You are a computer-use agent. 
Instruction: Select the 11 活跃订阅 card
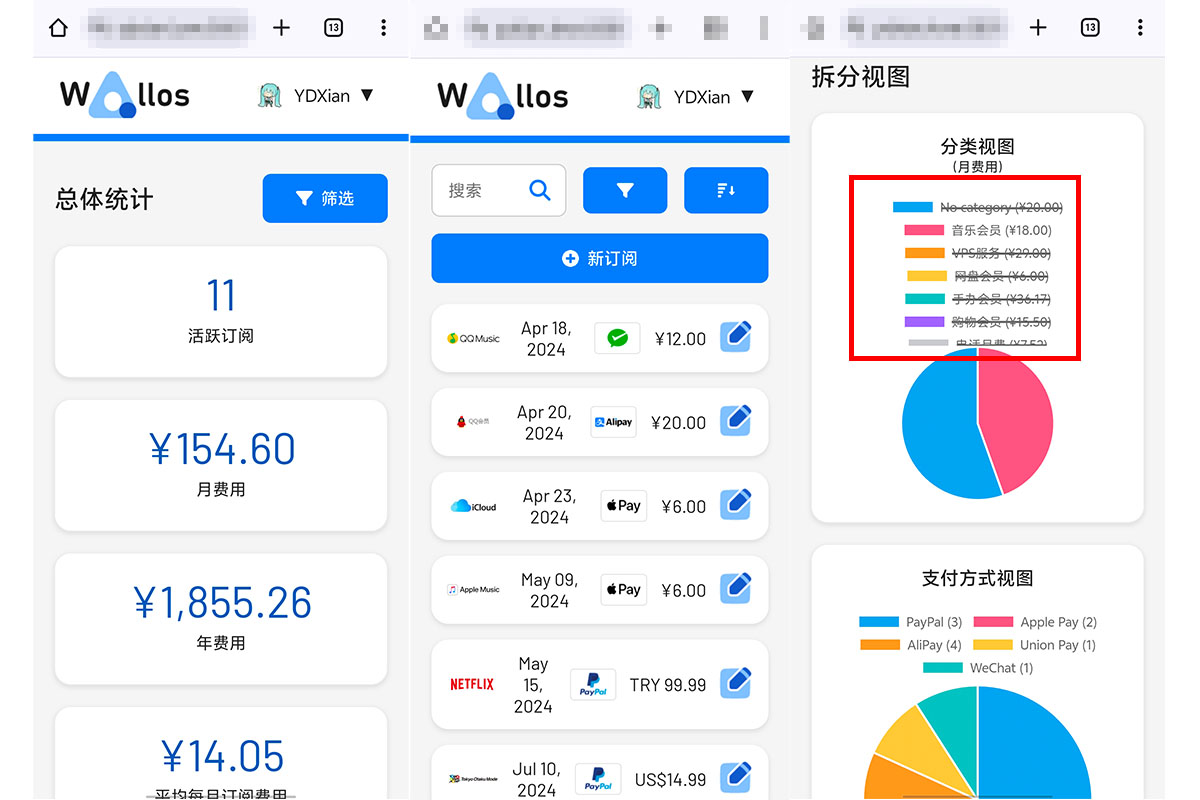[x=221, y=312]
